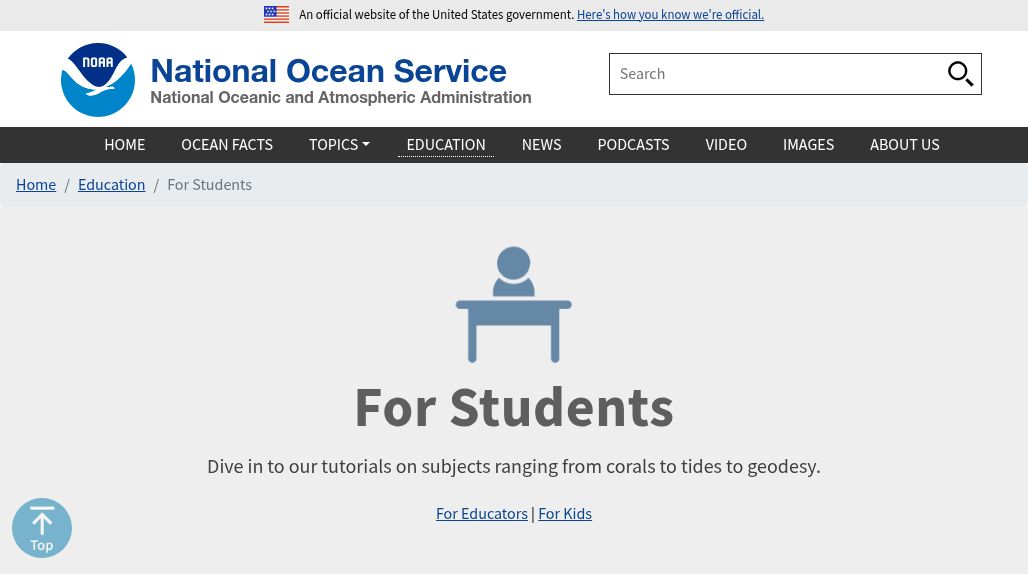Expand the Here's how you know official disclosure
Viewport: 1028px width, 578px height.
point(670,14)
